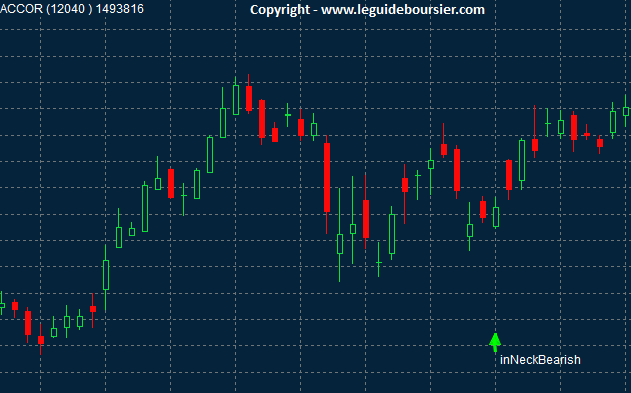
Task: Select the tallest red candlestick body
Action: coord(327,177)
